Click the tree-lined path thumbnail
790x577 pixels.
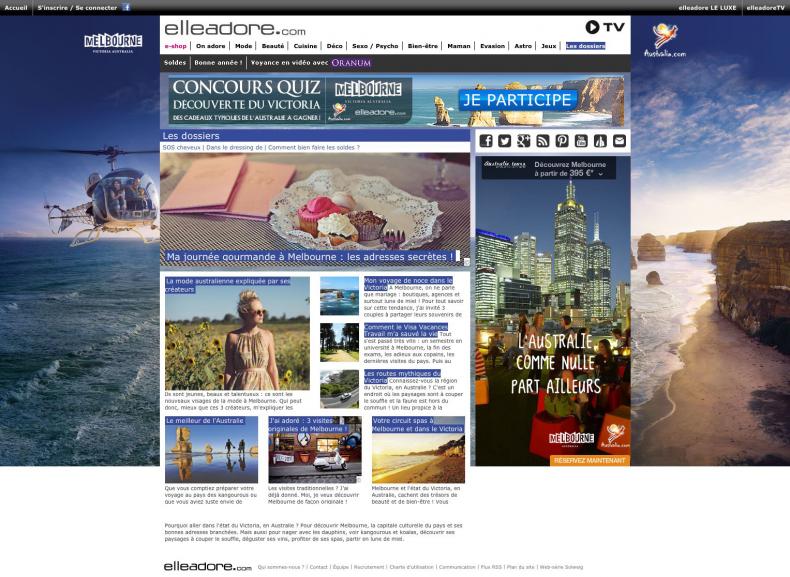point(340,343)
